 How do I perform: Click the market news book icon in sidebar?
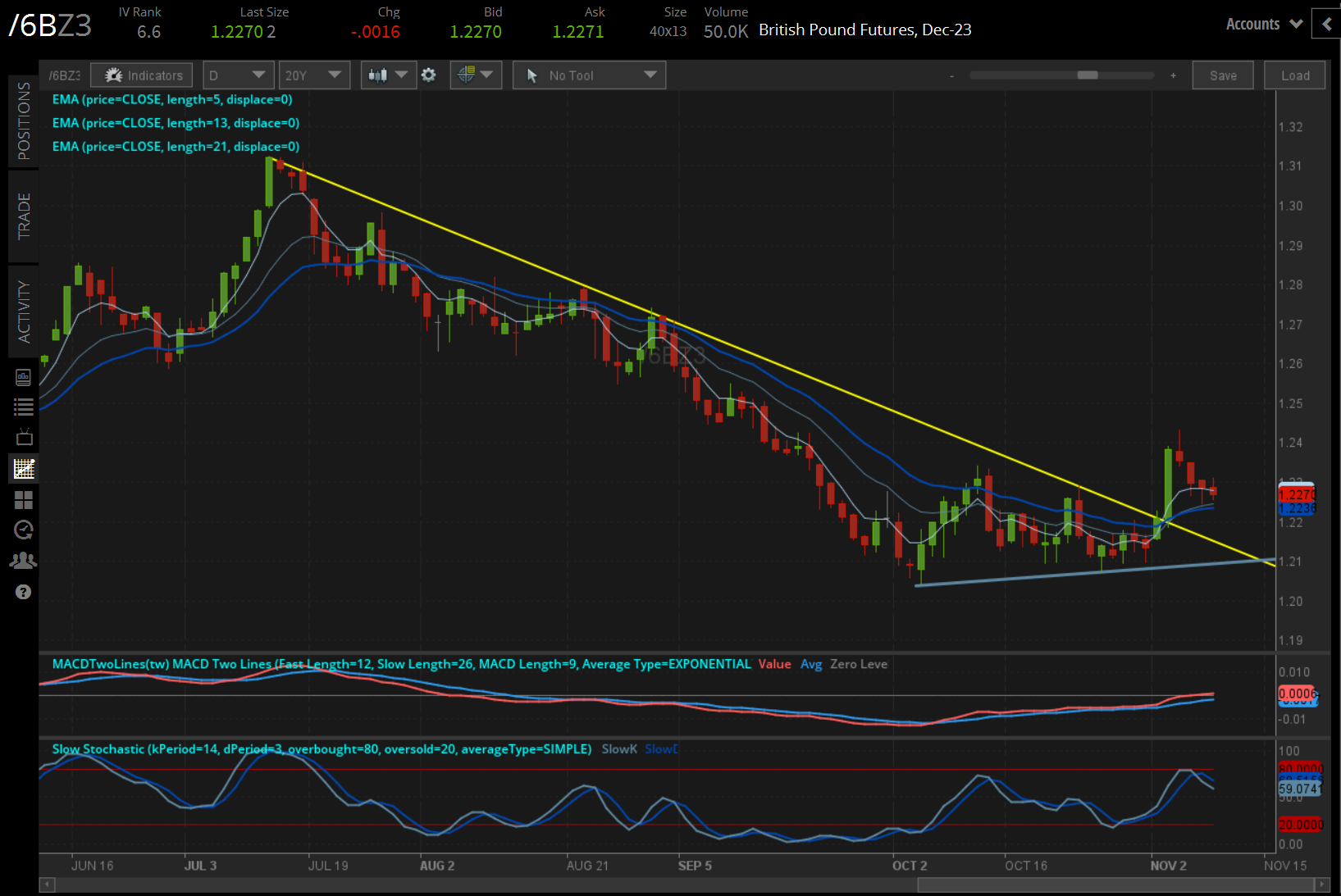click(x=23, y=378)
